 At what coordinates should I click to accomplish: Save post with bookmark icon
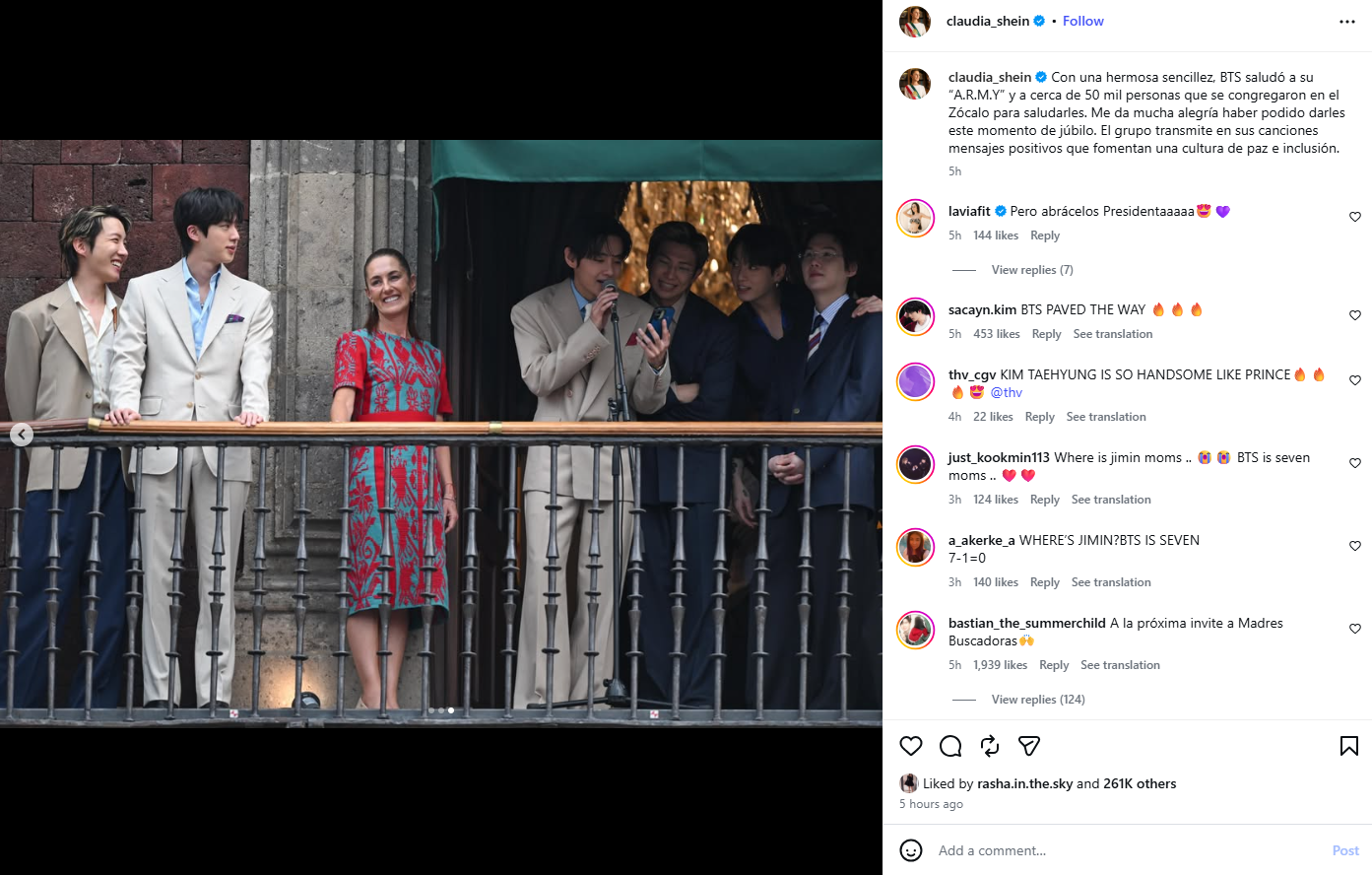(1349, 746)
